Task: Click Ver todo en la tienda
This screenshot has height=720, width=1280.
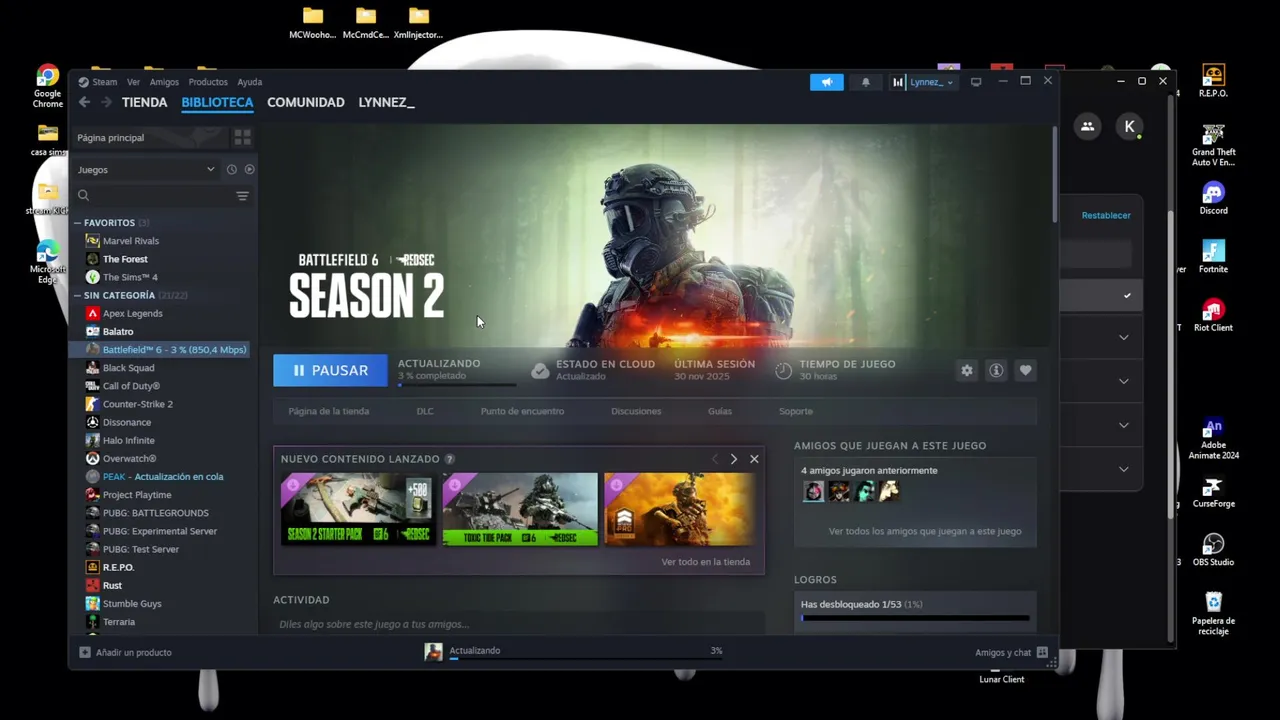Action: click(x=705, y=562)
